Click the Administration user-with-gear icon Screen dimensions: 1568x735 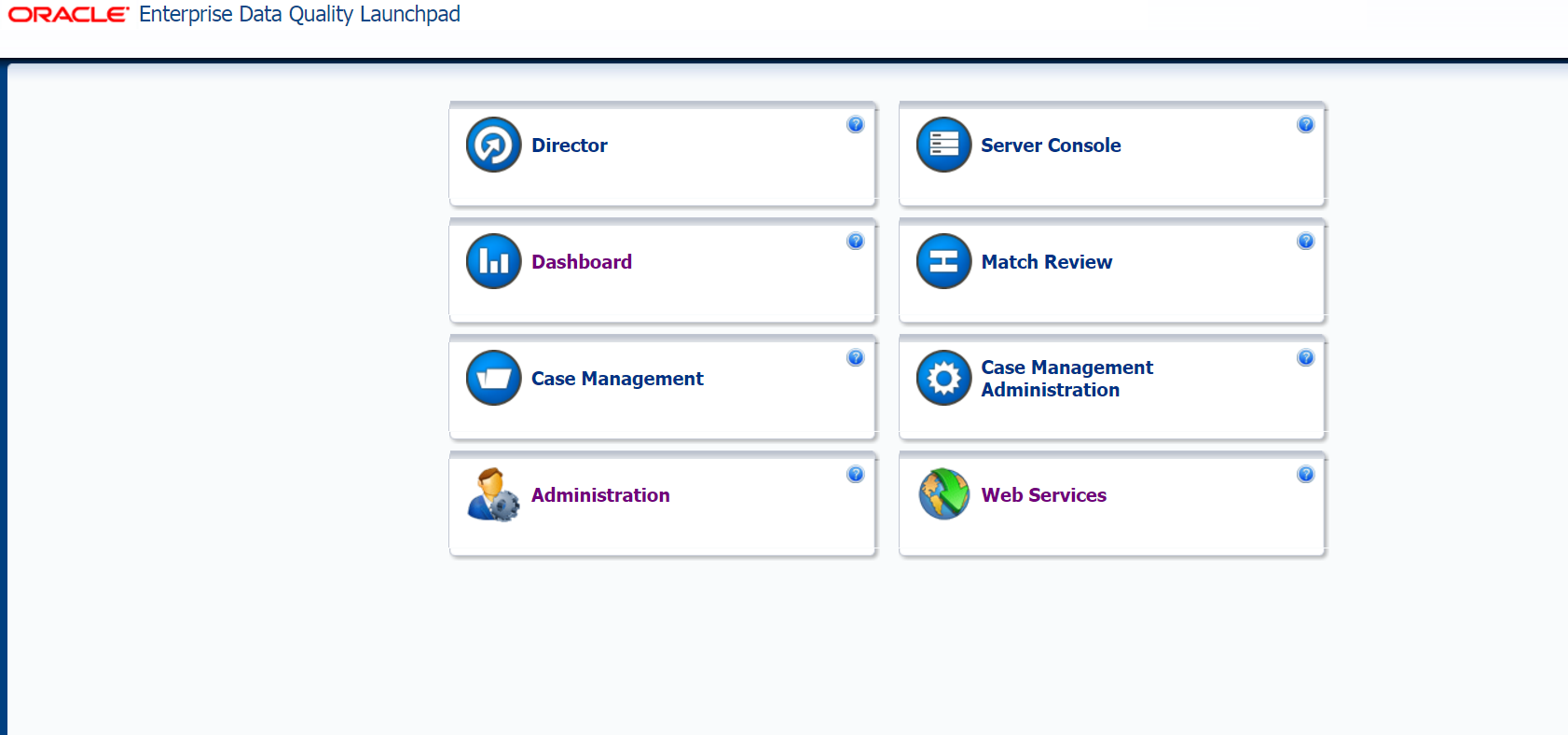[x=494, y=494]
